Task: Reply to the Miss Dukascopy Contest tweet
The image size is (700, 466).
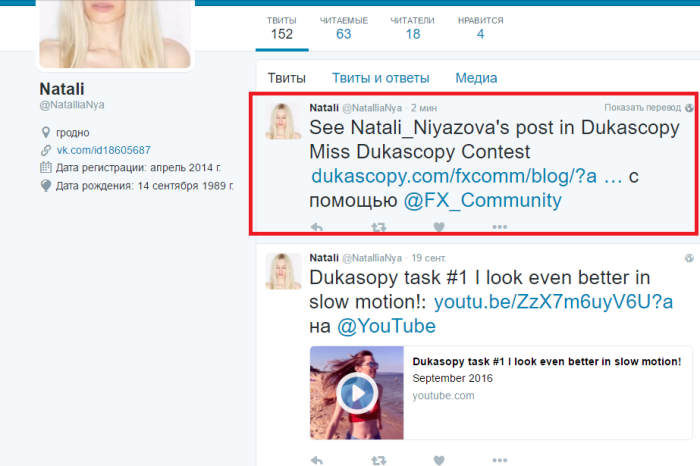Action: pos(317,227)
